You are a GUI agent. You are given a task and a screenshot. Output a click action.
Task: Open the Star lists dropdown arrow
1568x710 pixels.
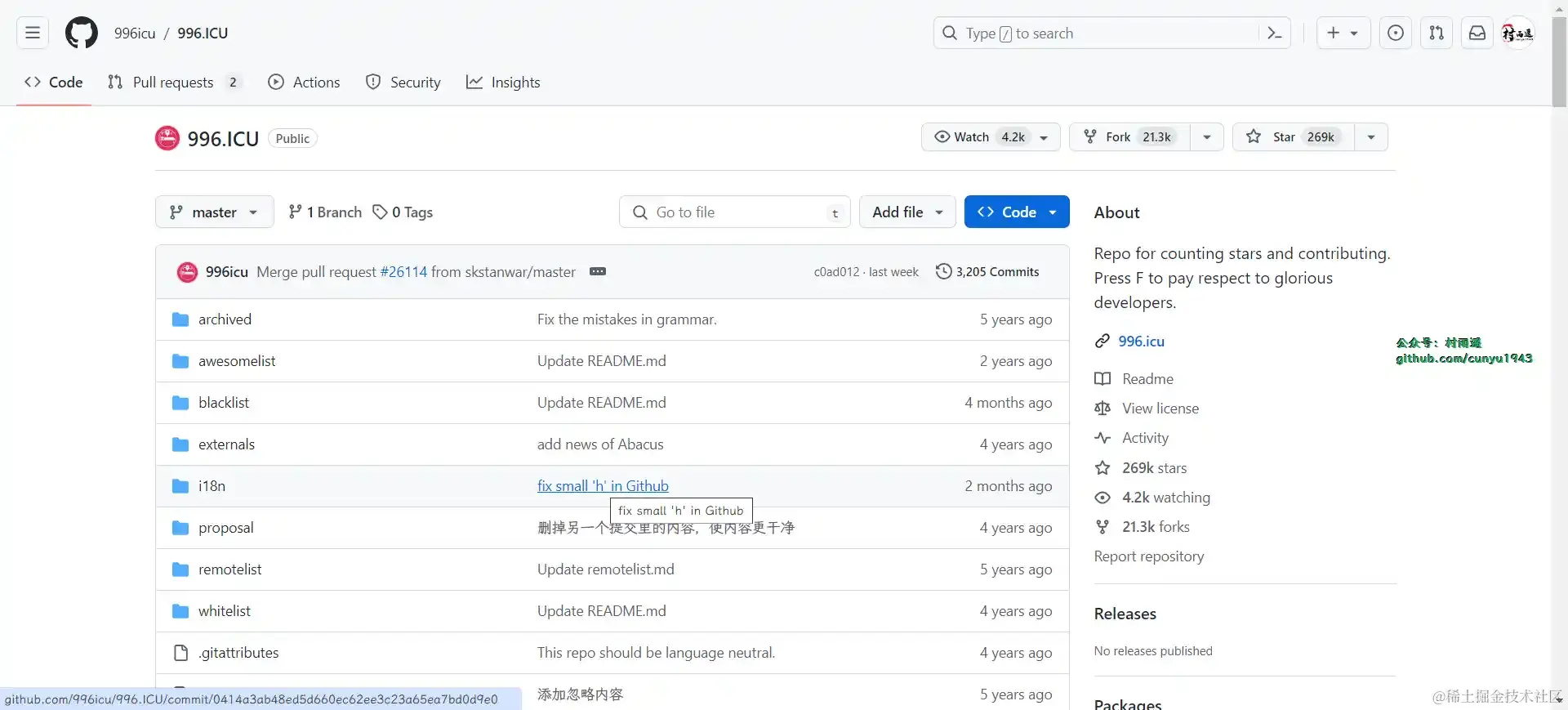(1371, 137)
